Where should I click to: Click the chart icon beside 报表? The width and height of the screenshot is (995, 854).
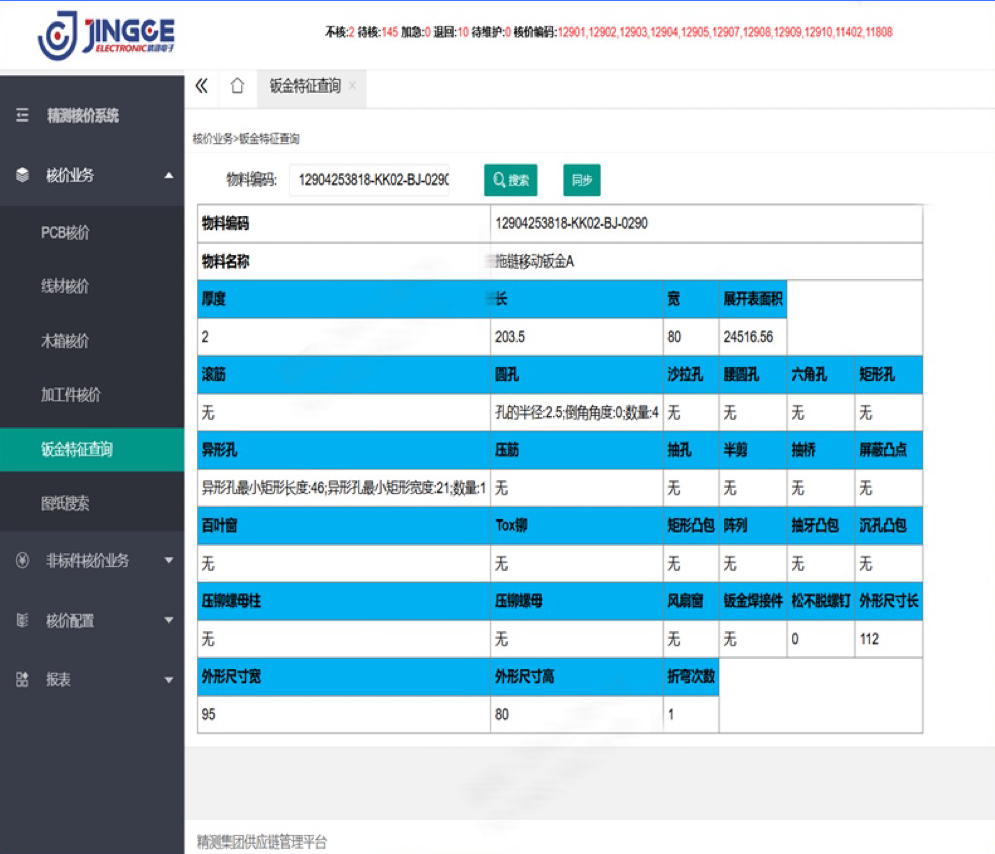[22, 680]
